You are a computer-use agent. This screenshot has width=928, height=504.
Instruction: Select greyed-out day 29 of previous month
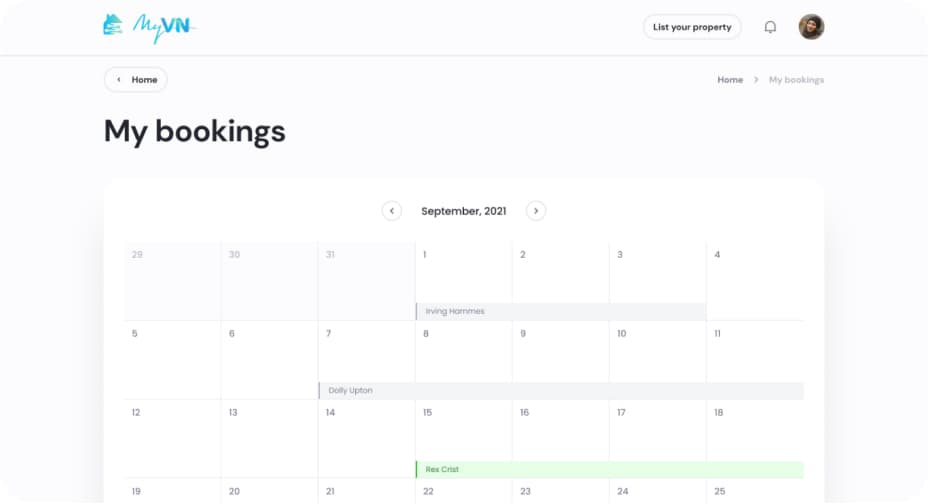click(x=172, y=281)
